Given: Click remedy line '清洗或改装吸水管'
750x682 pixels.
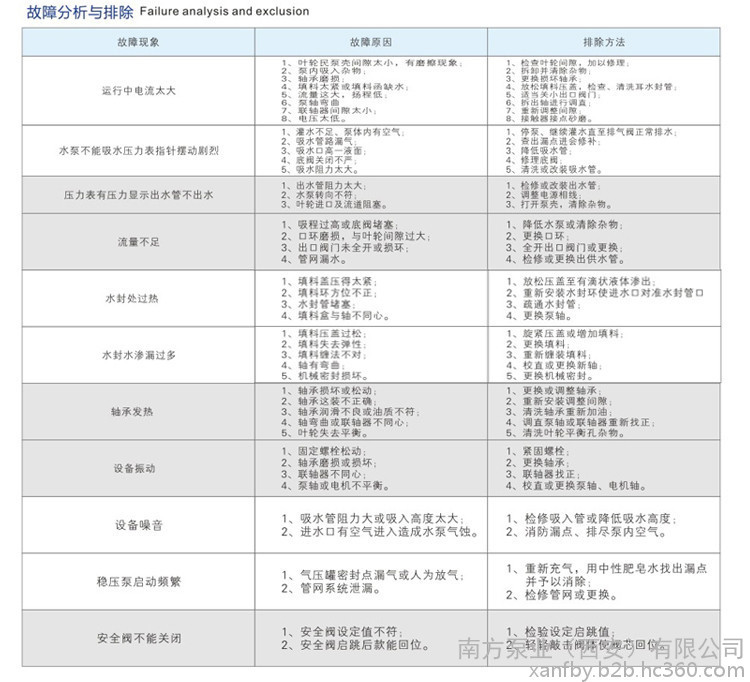Looking at the screenshot, I should 554,169.
